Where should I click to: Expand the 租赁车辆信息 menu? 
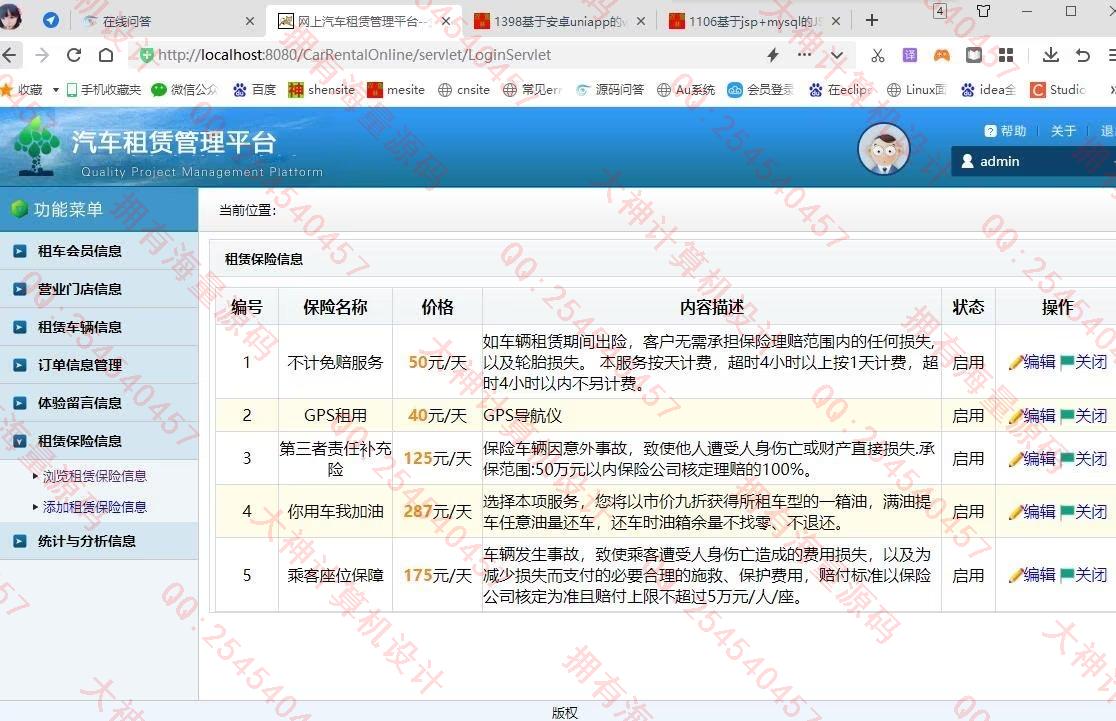tap(99, 327)
